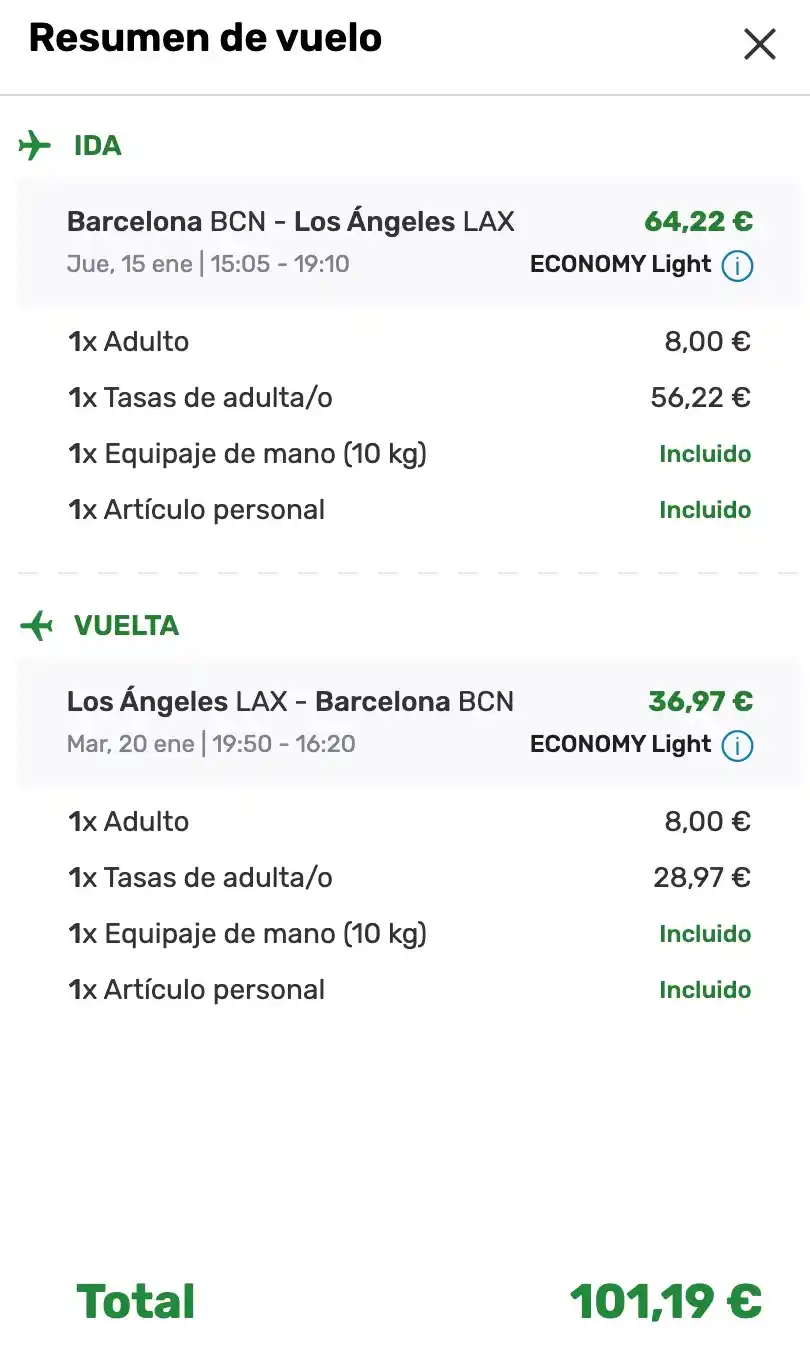Click the VUELTA section heading
Screen dimensions: 810x1350
126,626
